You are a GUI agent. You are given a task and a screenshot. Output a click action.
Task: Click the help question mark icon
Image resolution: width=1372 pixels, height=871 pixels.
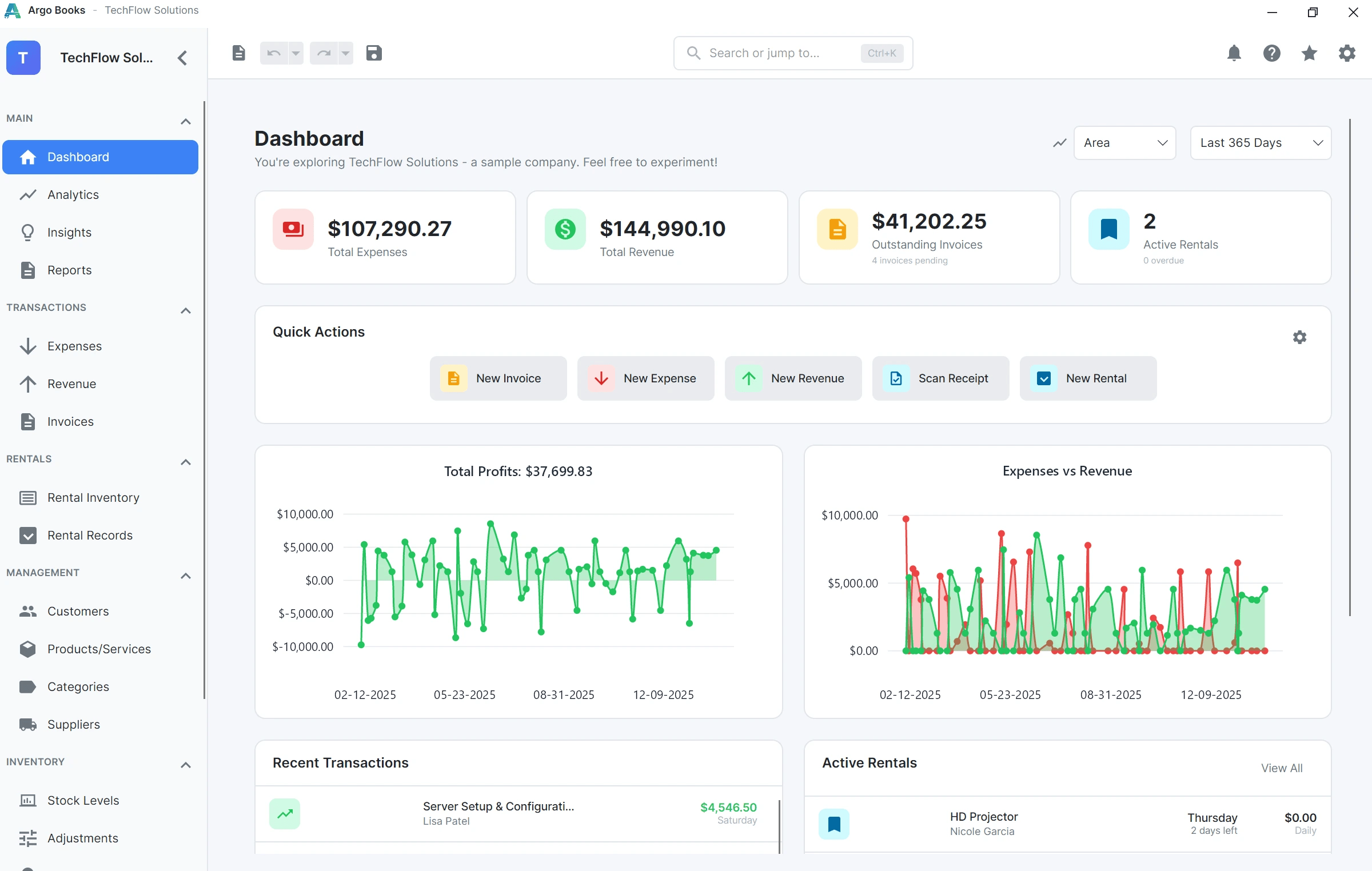(1271, 53)
